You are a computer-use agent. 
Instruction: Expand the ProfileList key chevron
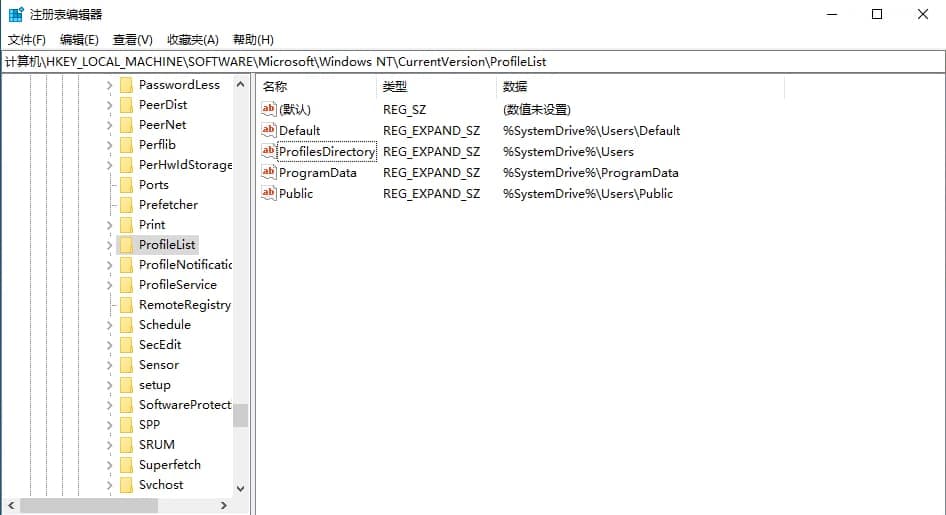tap(109, 245)
